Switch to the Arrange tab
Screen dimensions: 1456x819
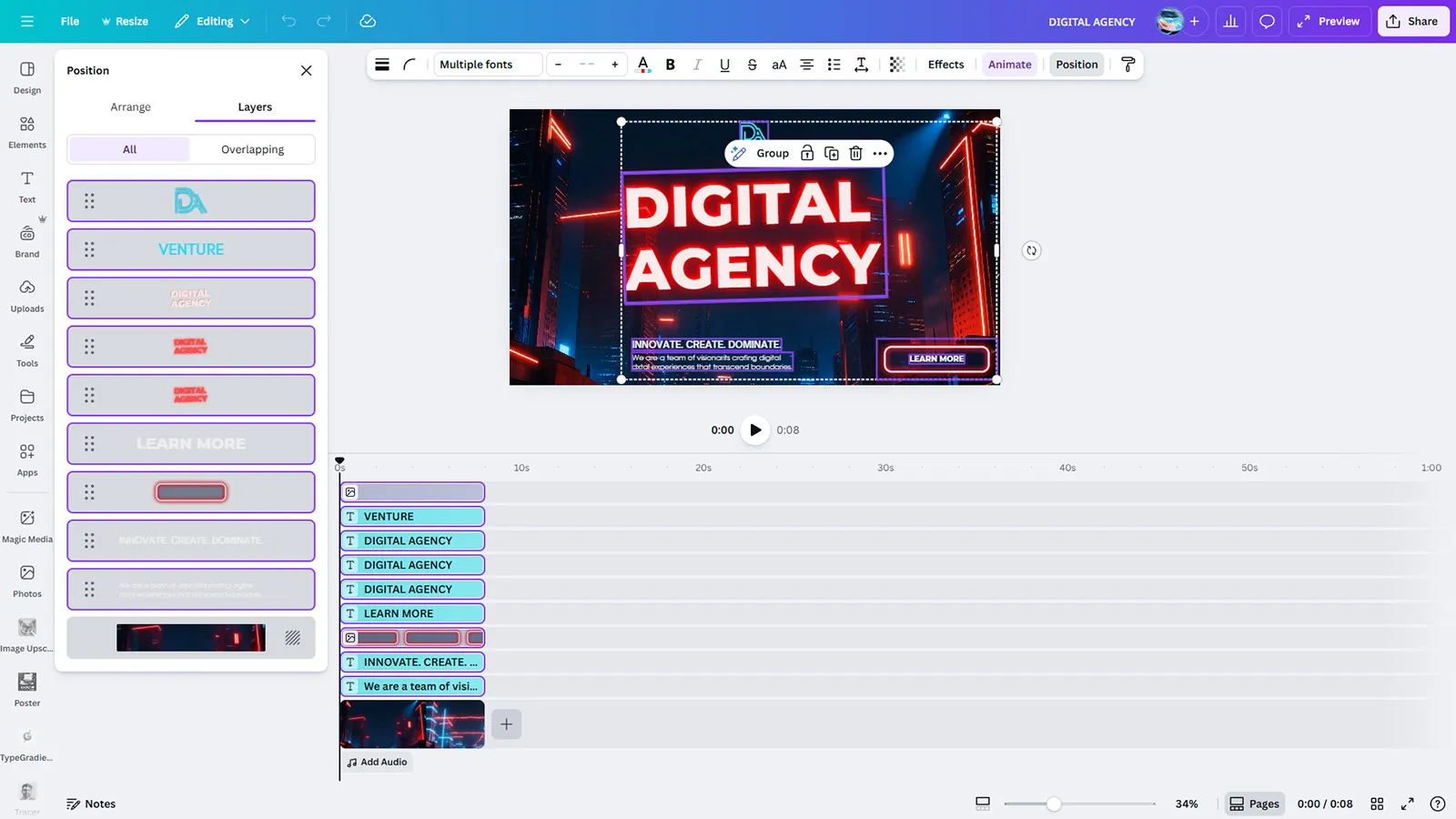(130, 107)
